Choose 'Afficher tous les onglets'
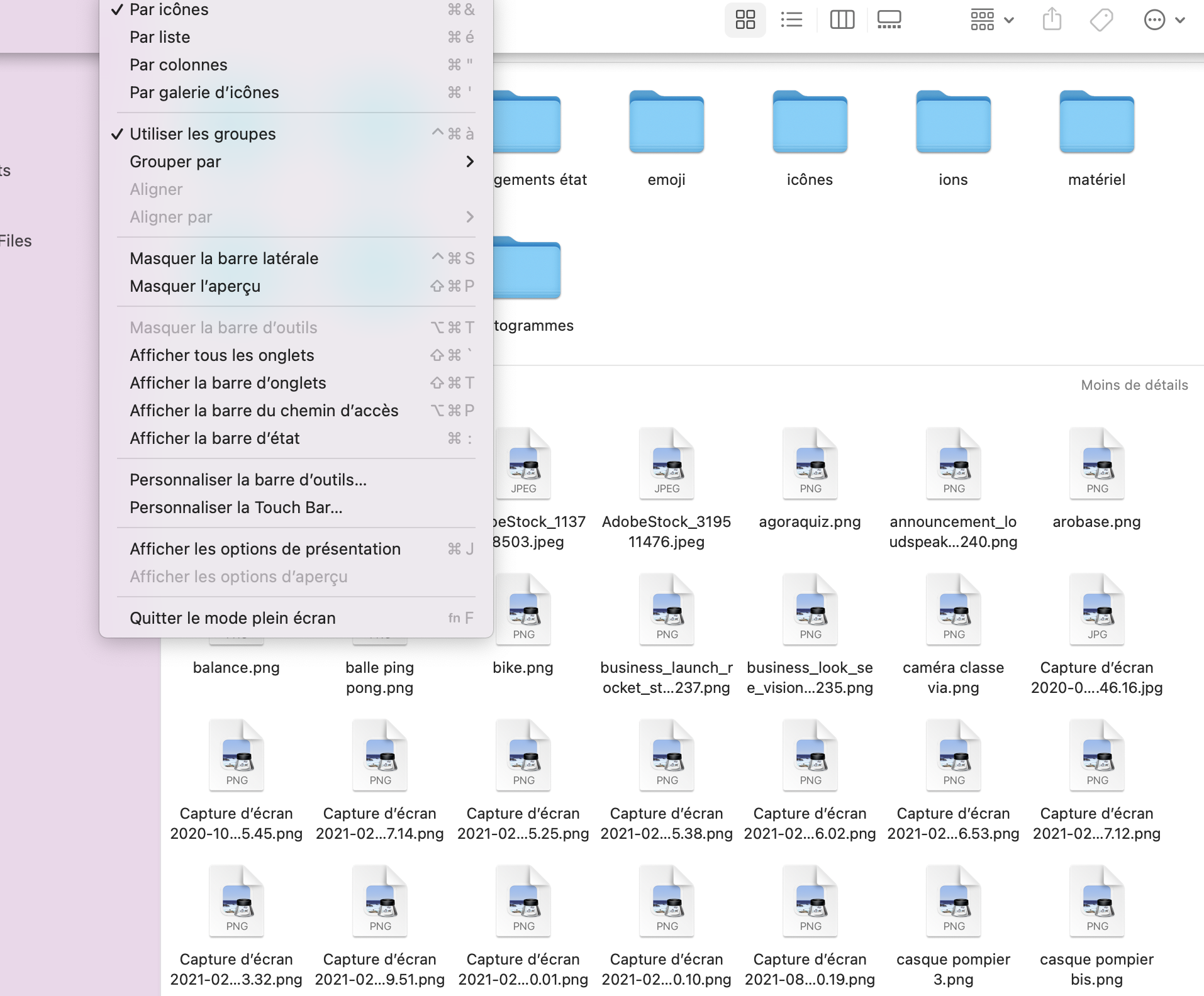 point(296,355)
